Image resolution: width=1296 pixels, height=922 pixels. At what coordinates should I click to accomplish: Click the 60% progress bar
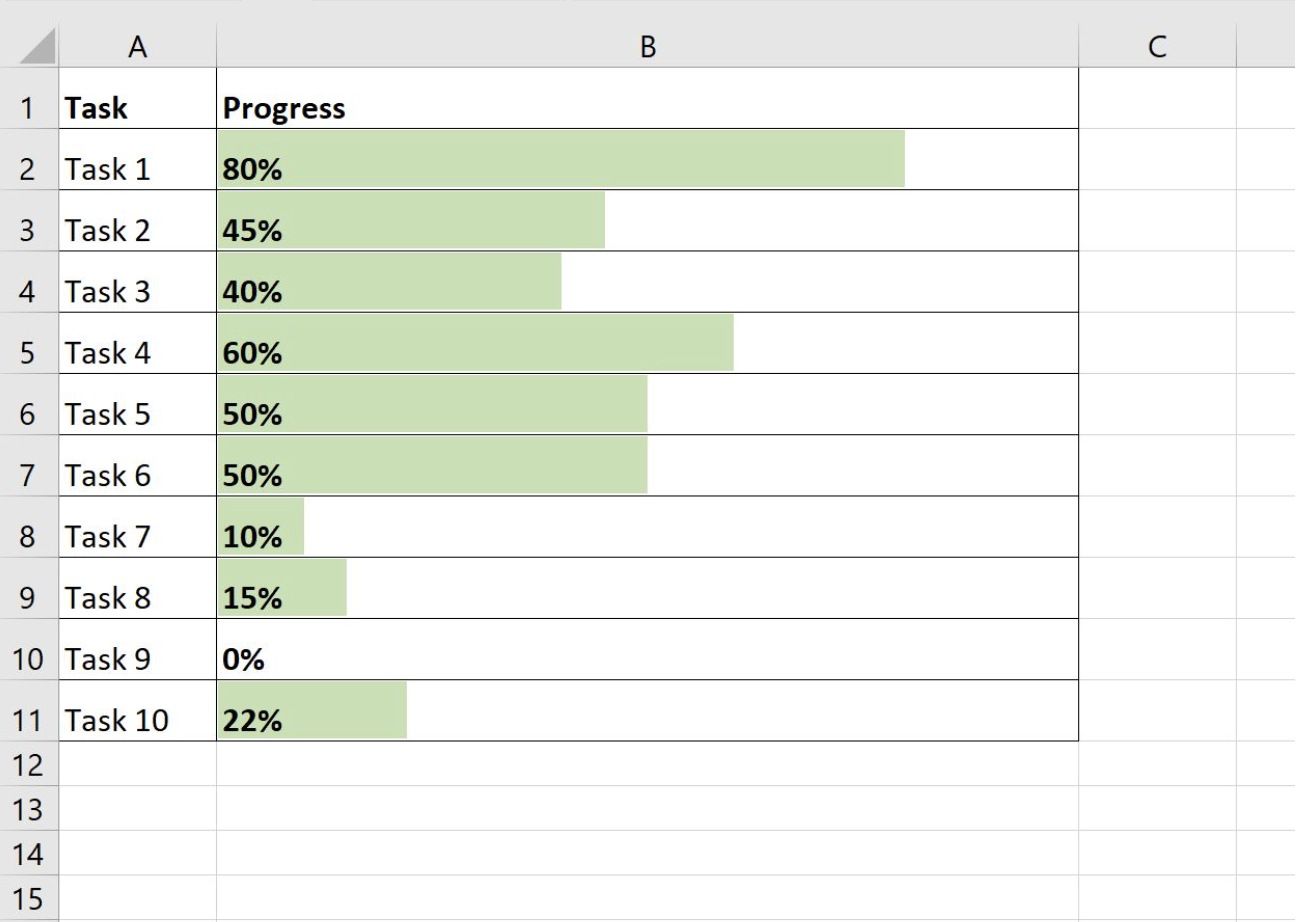(x=475, y=343)
